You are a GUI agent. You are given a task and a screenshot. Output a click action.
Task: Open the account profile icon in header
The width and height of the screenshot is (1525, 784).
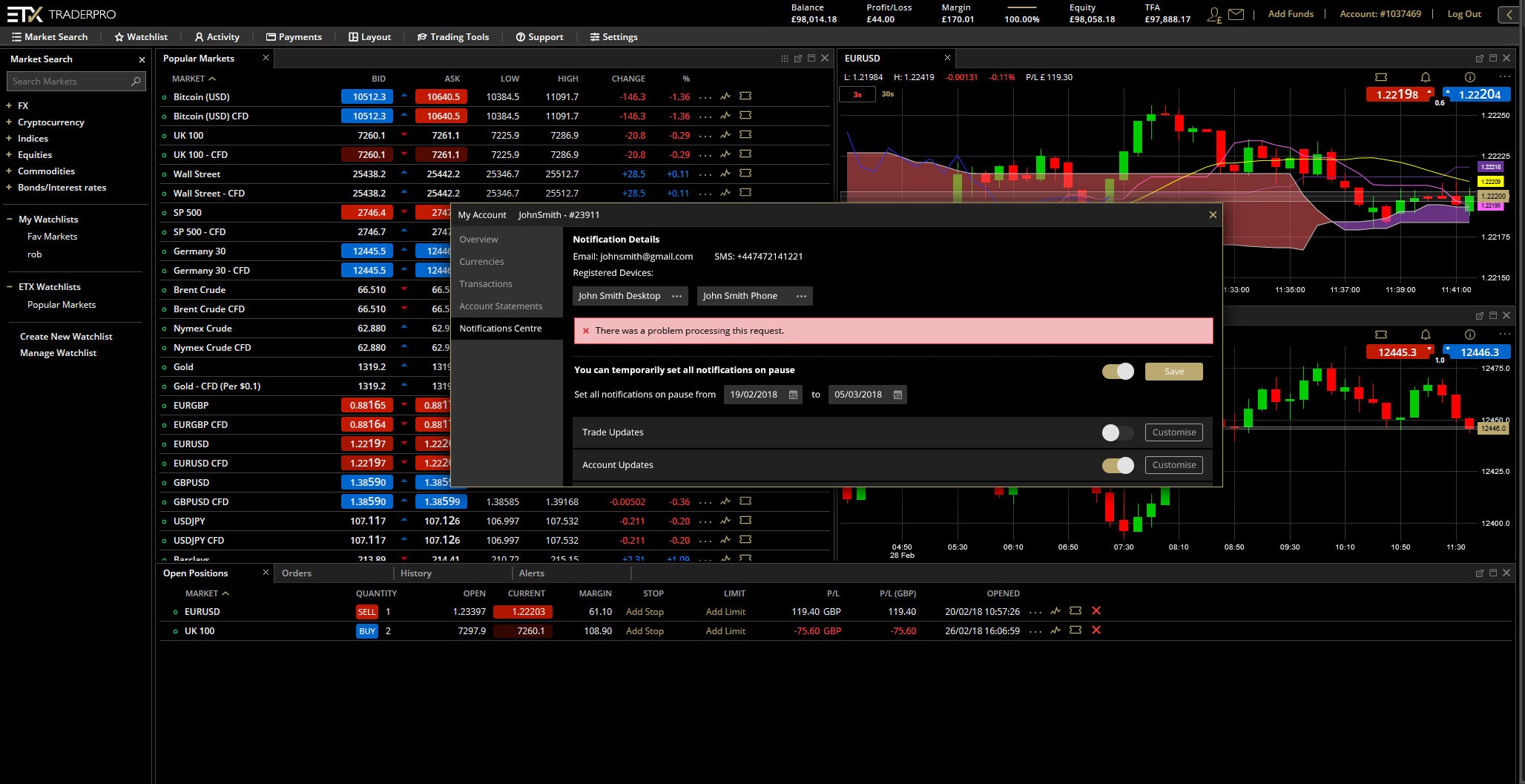(x=1213, y=15)
